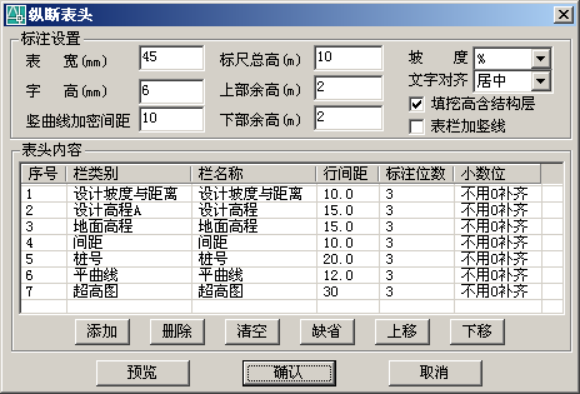This screenshot has width=580, height=394.
Task: Select the 超高图 row in list
Action: point(292,292)
